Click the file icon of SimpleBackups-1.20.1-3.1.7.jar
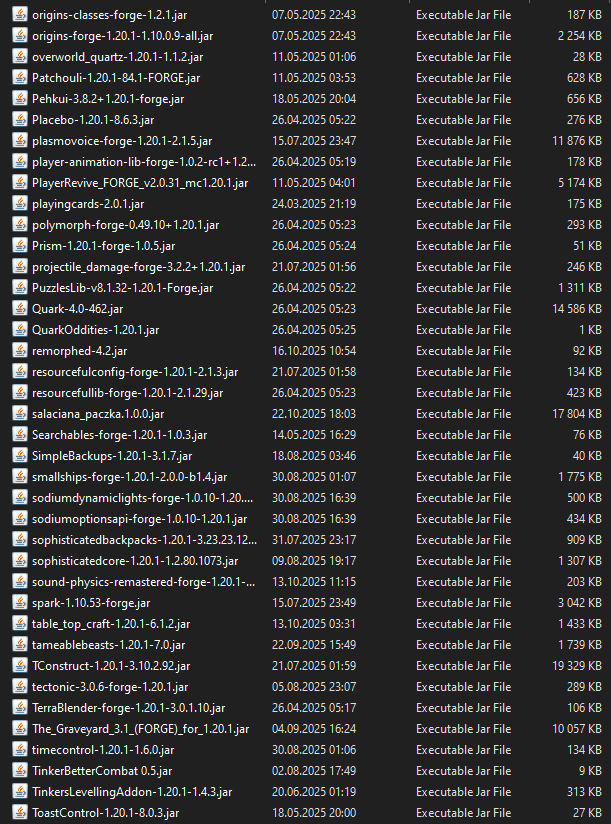611x824 pixels. [19, 456]
